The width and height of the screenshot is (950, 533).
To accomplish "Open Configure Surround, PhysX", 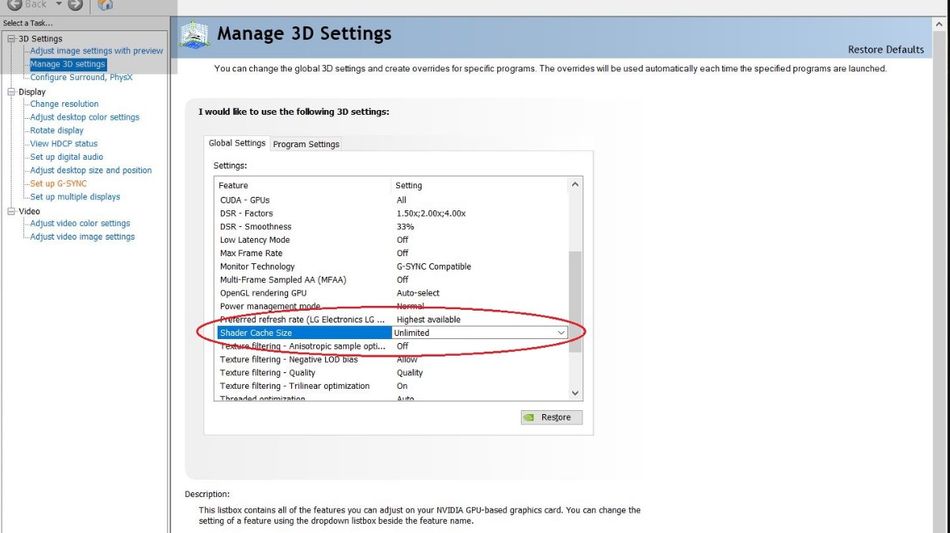I will (81, 78).
